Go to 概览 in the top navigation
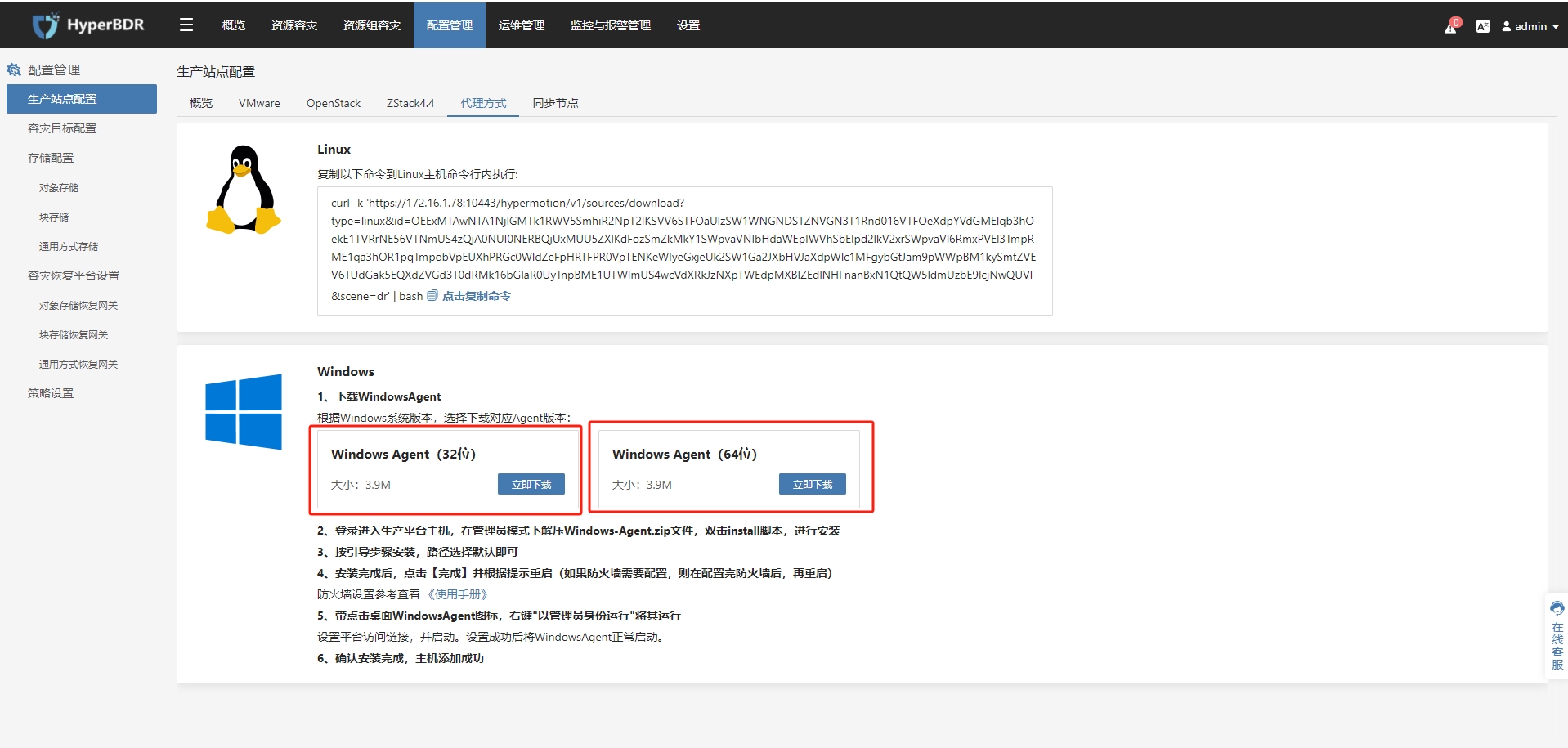This screenshot has height=748, width=1568. (234, 25)
